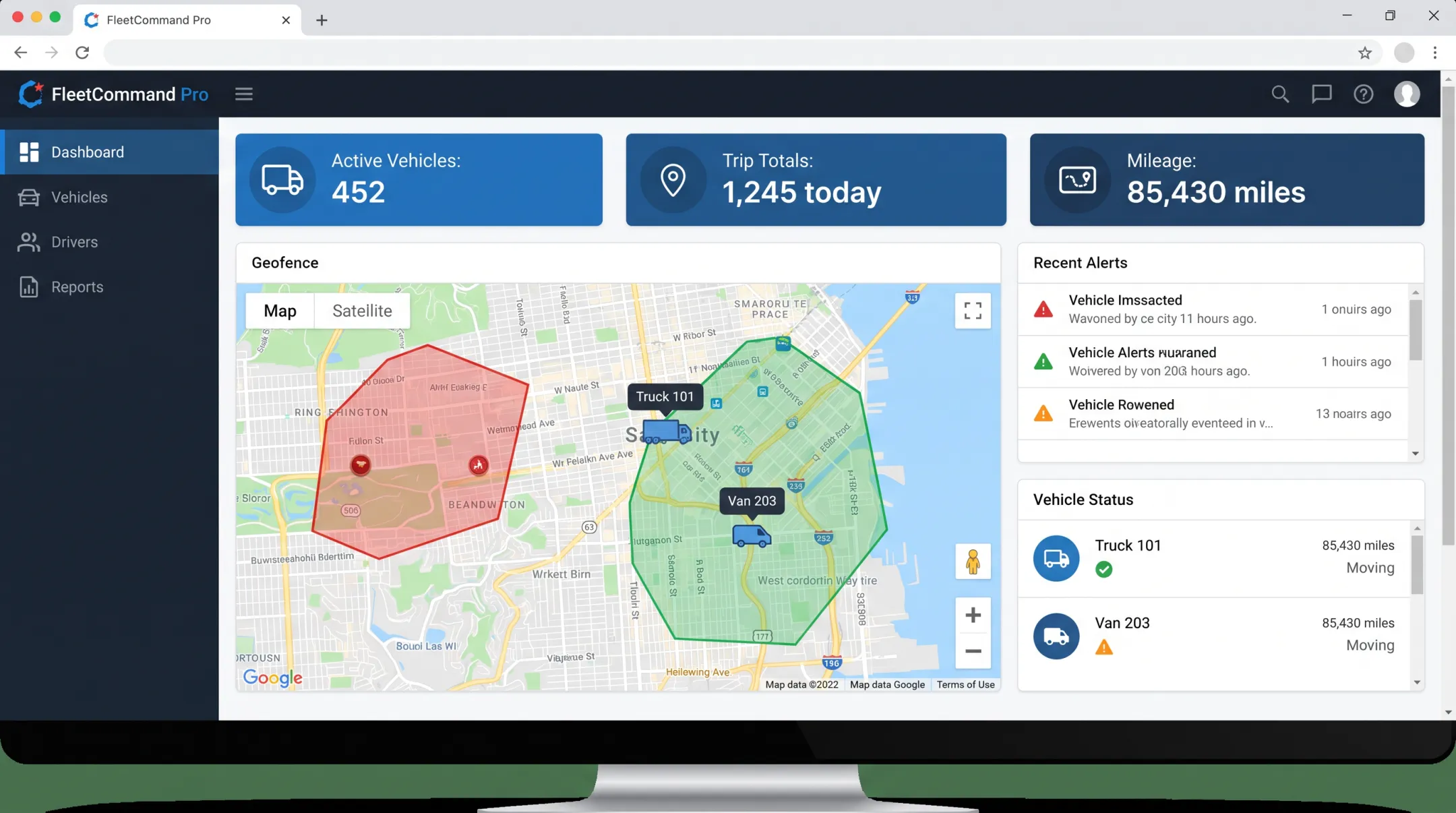The image size is (1456, 813).
Task: Click the green Vehicle Alerts triangle
Action: pyautogui.click(x=1043, y=362)
